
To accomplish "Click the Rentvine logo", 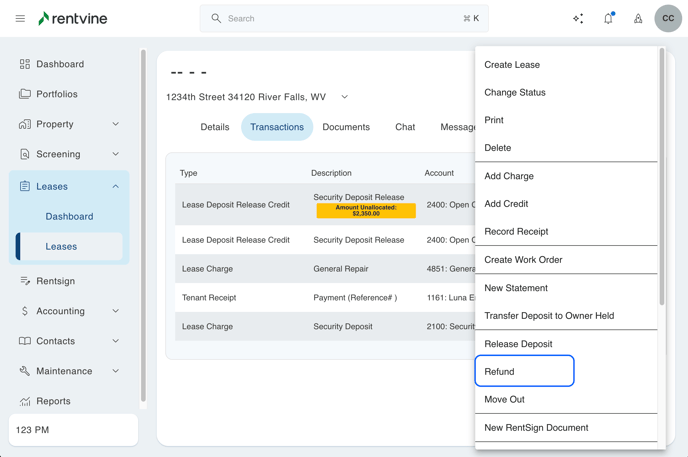I will [72, 18].
